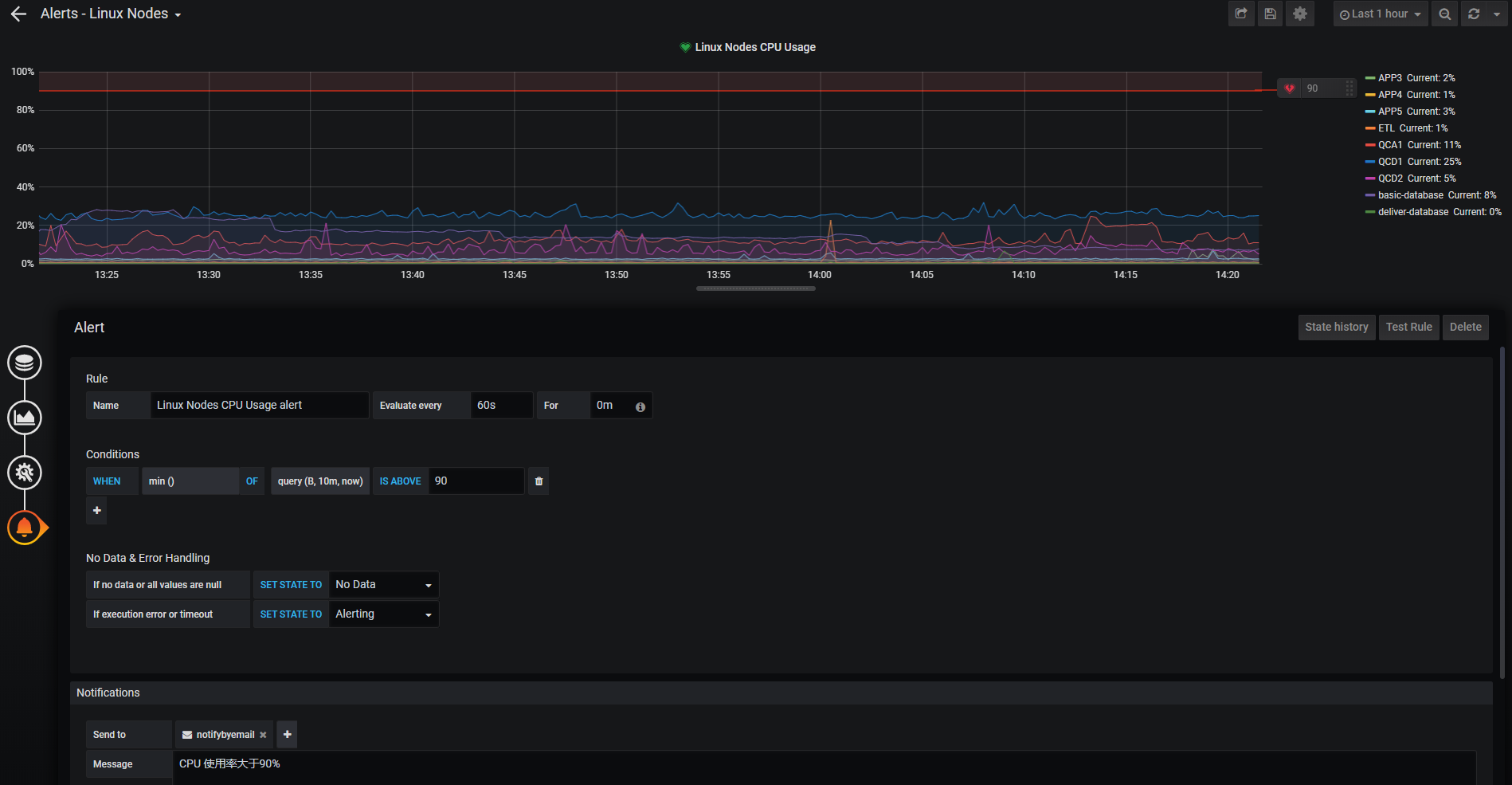Open the Alerts - Linux Nodes dashboard dropdown
1512x785 pixels.
coord(111,14)
